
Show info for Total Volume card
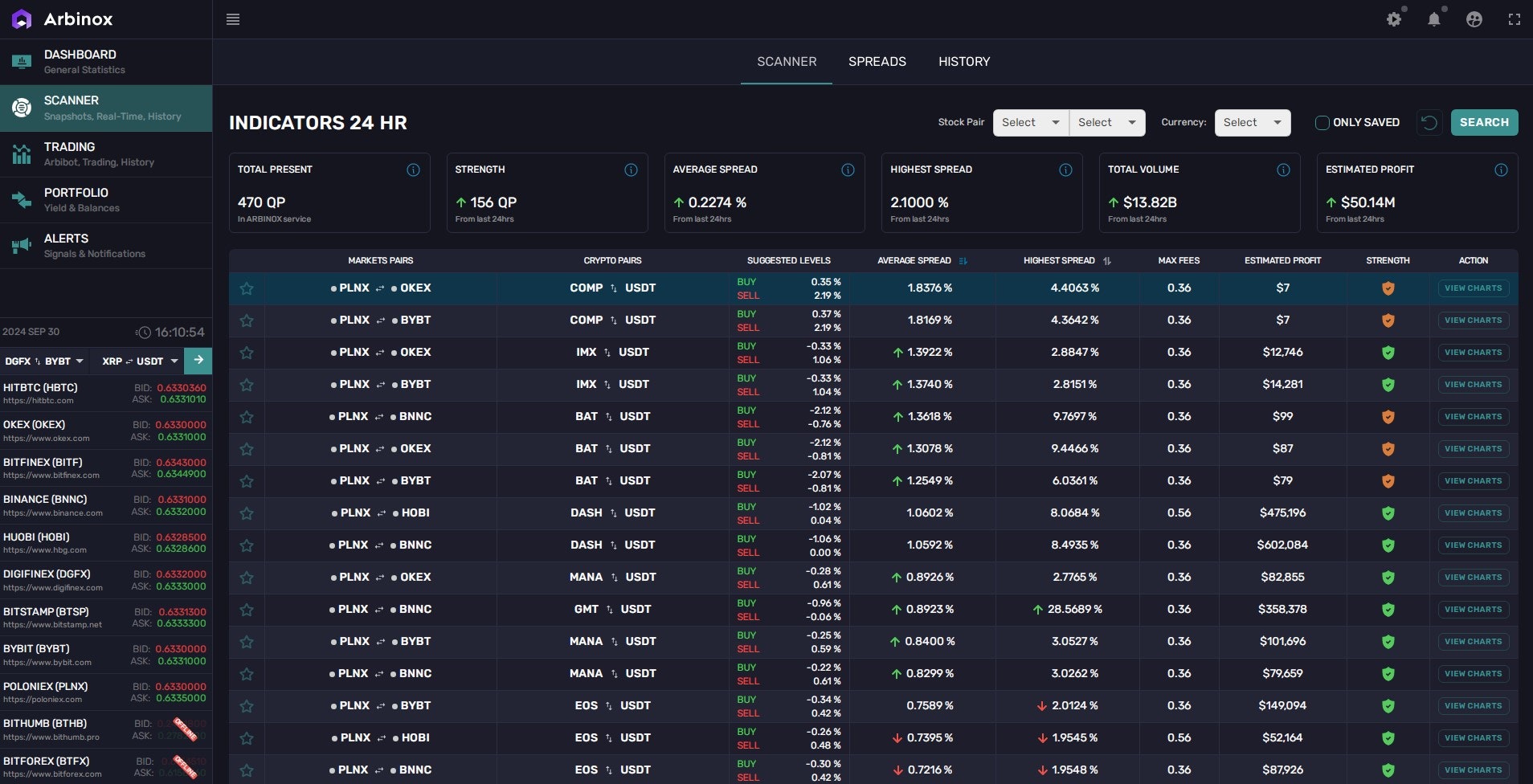(x=1283, y=169)
